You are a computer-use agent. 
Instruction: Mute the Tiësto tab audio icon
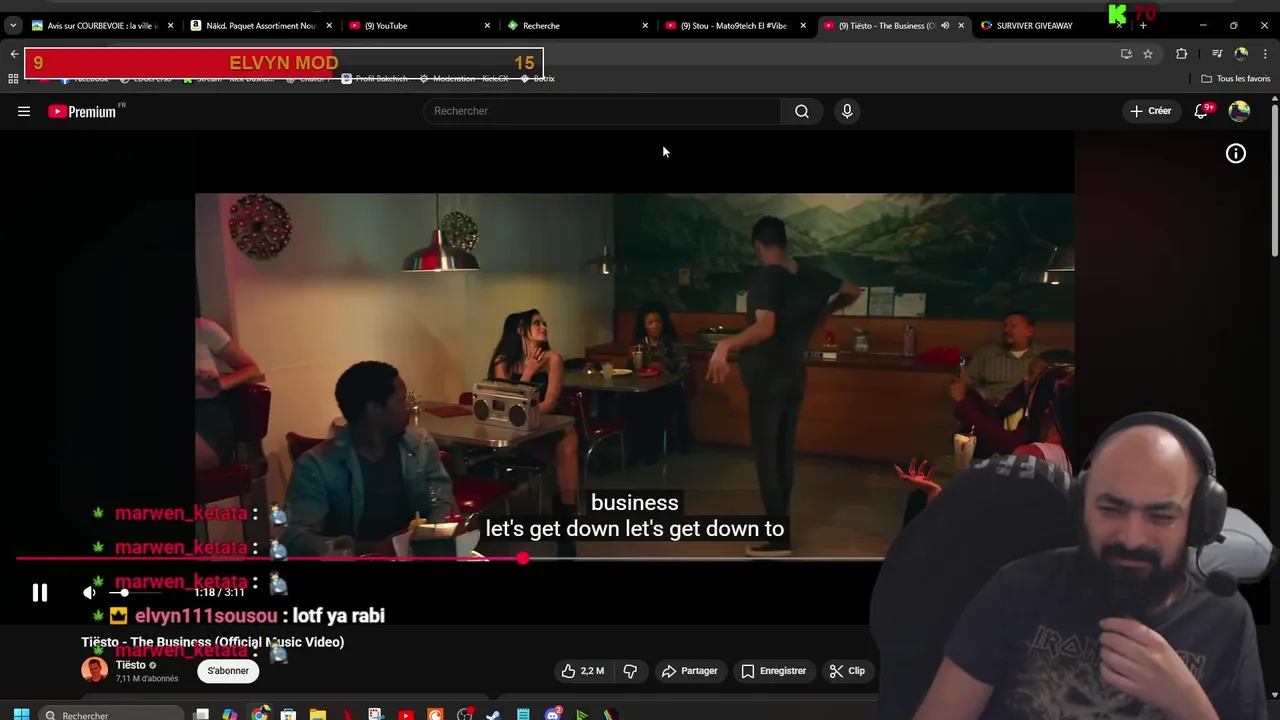coord(945,26)
